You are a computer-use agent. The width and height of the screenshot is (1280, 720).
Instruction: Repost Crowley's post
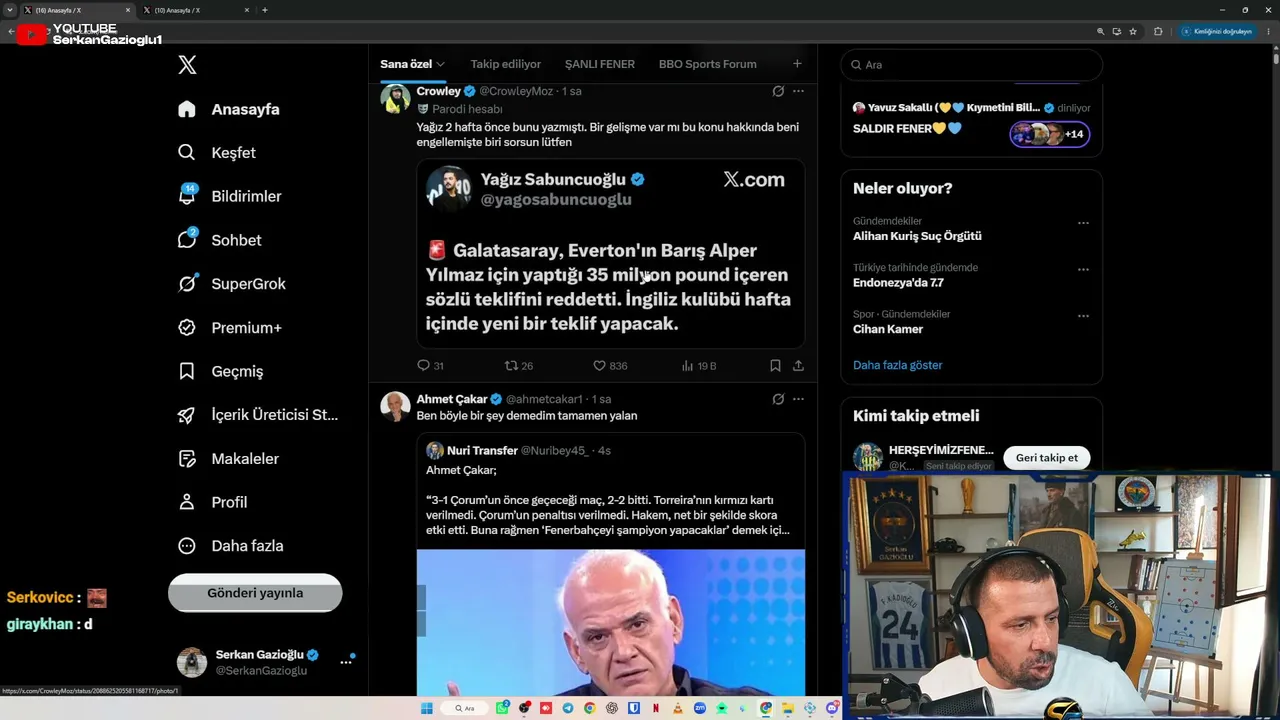pos(519,366)
